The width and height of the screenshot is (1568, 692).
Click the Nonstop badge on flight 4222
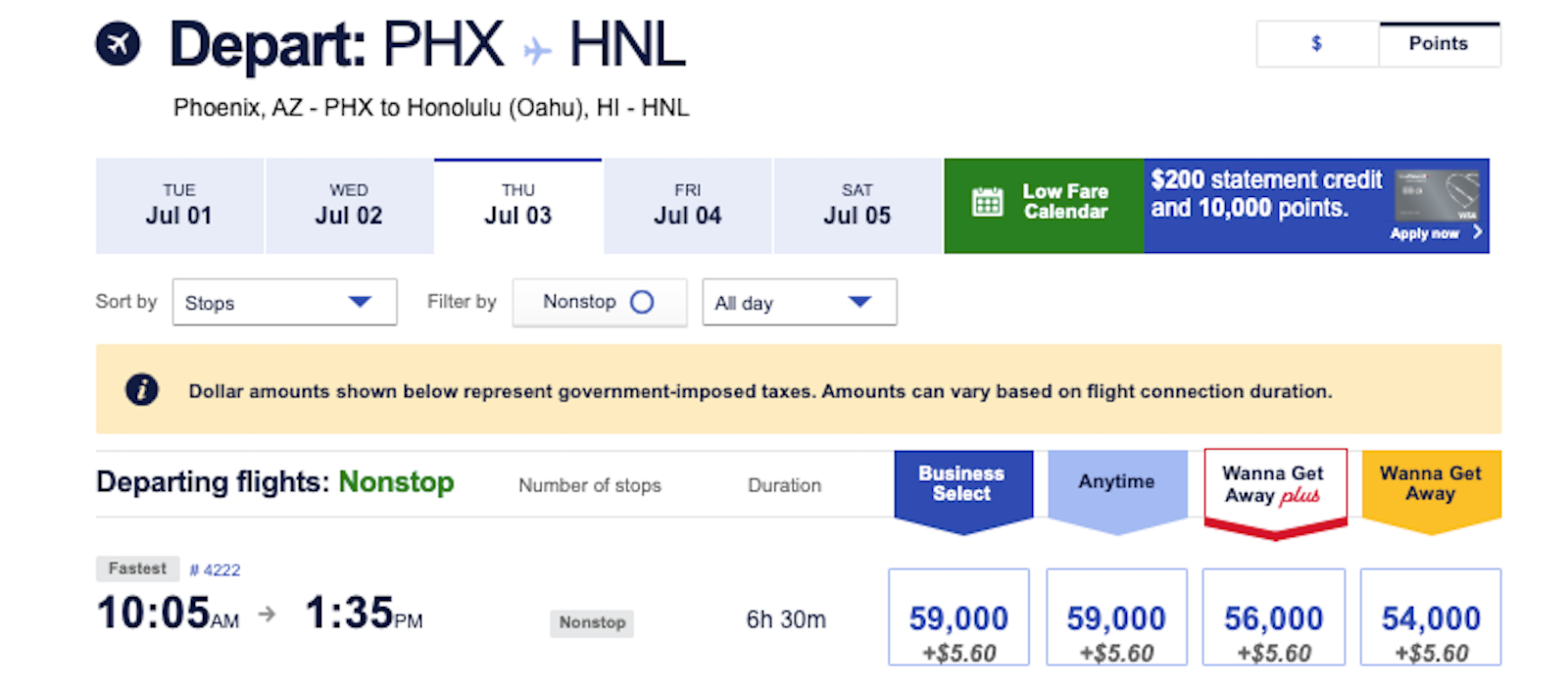(592, 622)
